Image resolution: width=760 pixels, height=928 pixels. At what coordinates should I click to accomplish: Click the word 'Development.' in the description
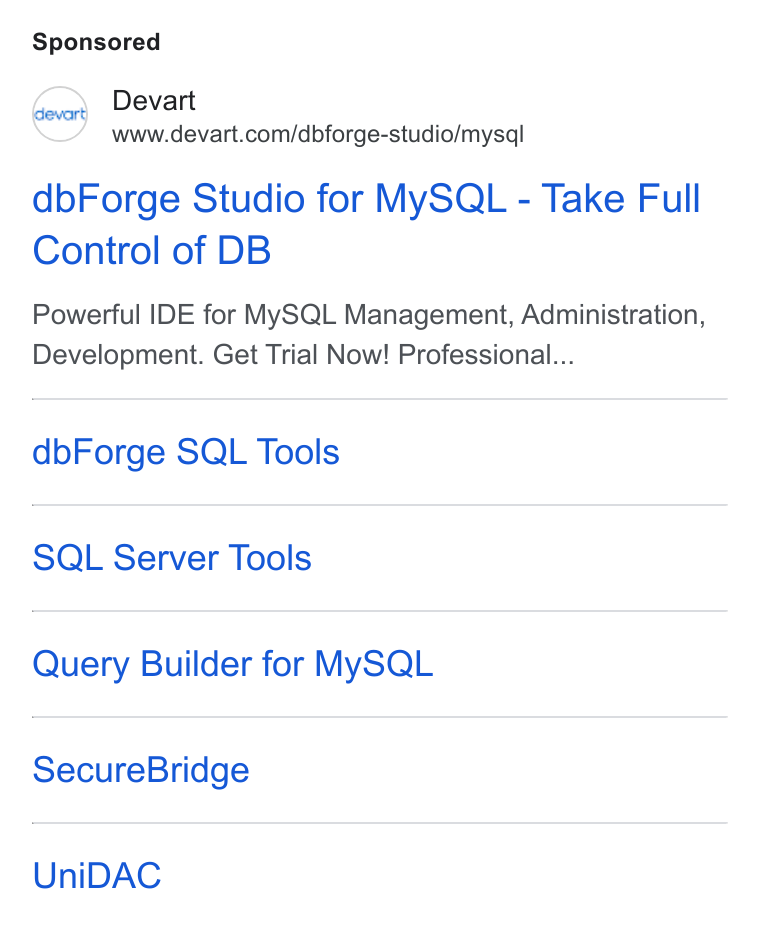(x=118, y=355)
